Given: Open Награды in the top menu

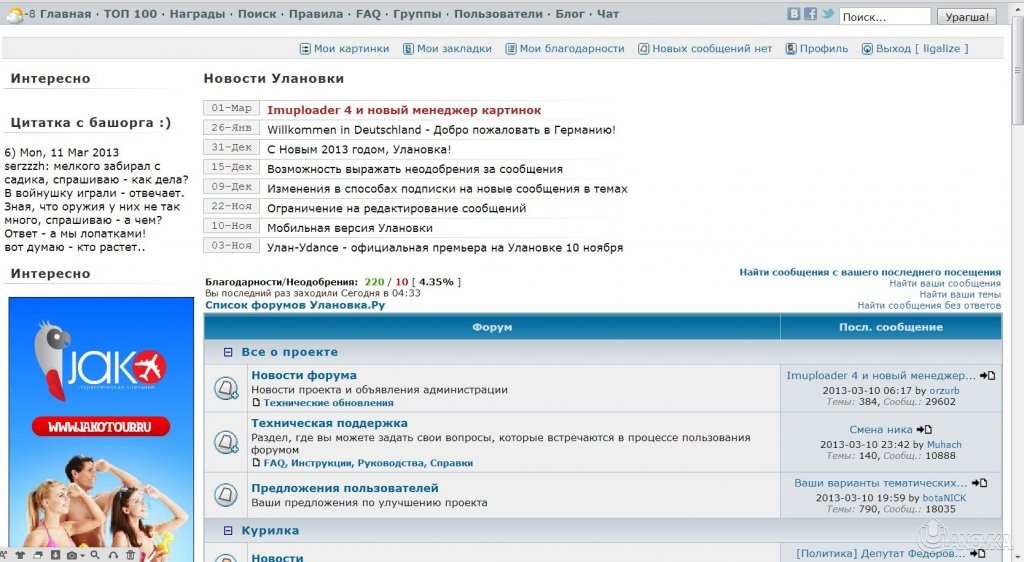Looking at the screenshot, I should click(x=197, y=14).
